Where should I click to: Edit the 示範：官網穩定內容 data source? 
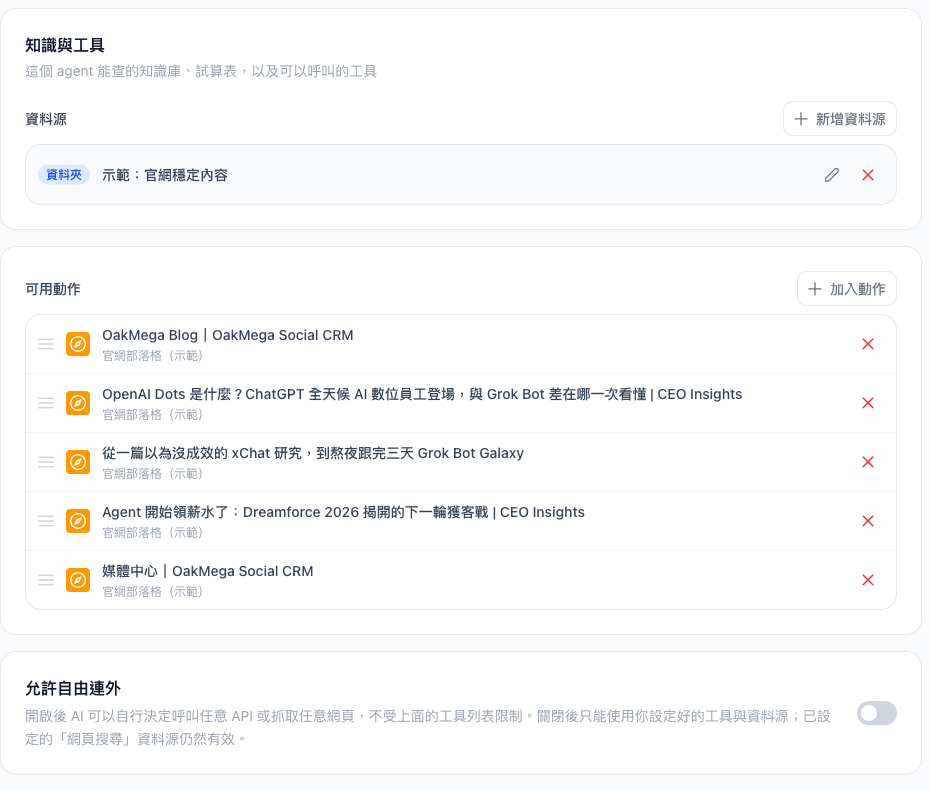coord(832,175)
